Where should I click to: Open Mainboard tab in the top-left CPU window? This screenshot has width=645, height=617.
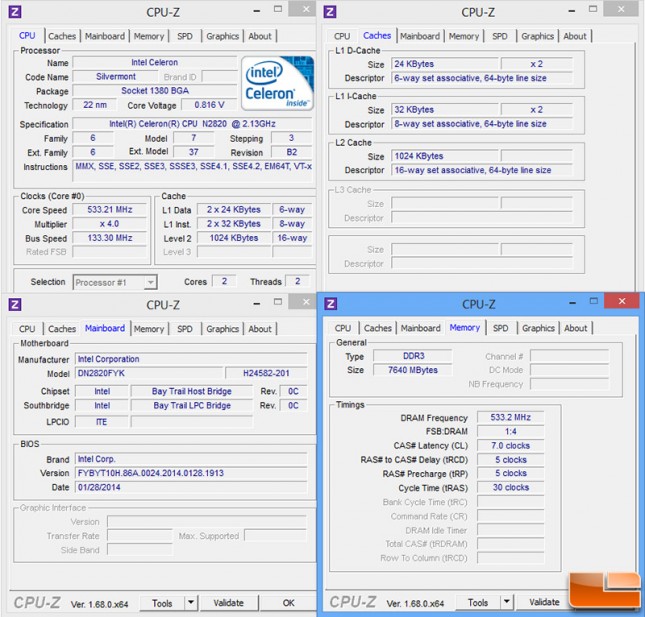(x=105, y=36)
